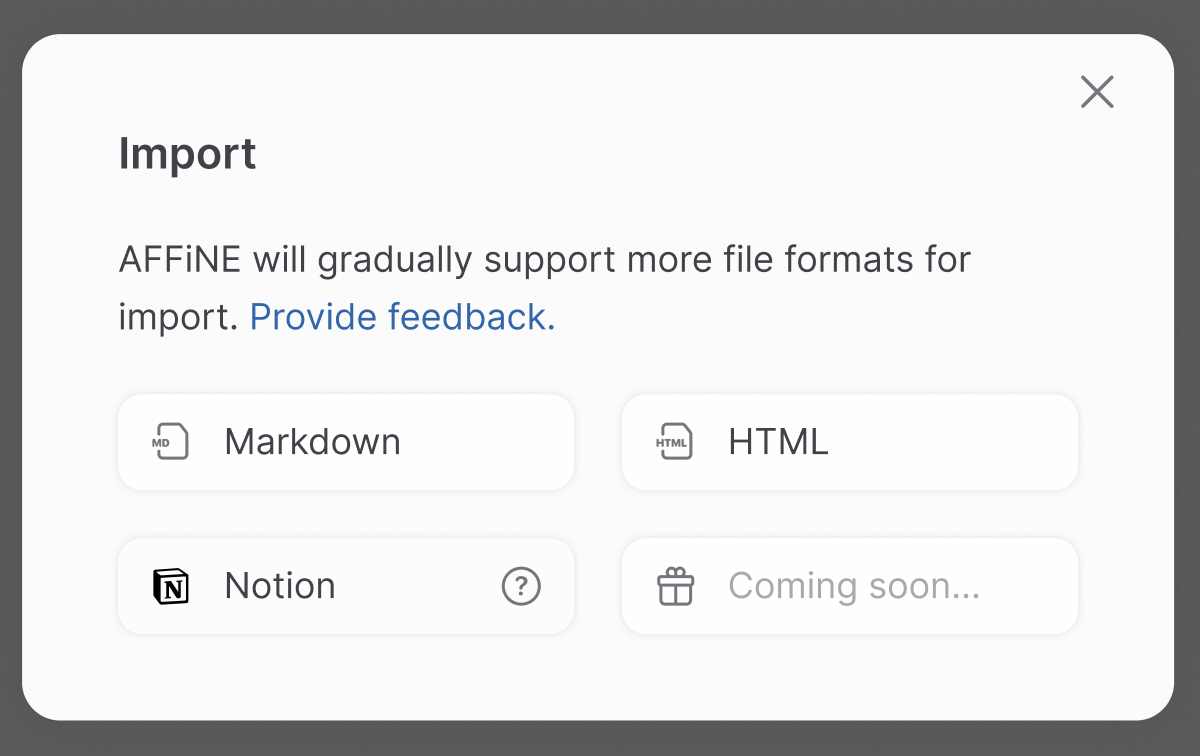Dismiss the Import dialog with the X

(x=1097, y=91)
